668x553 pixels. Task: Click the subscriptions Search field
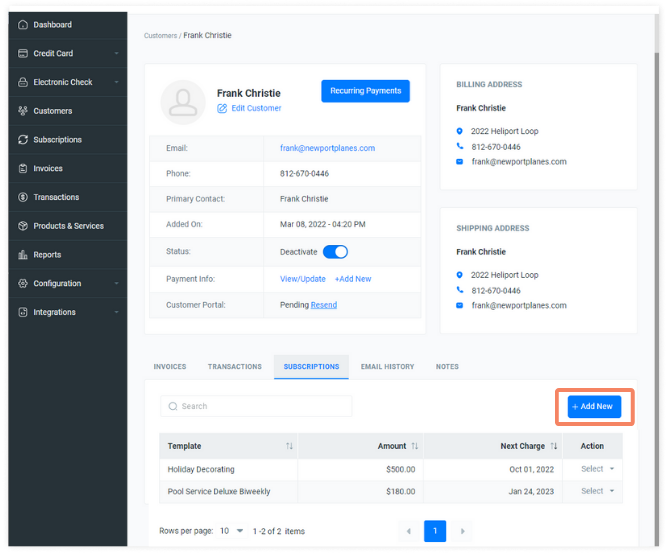(x=256, y=406)
